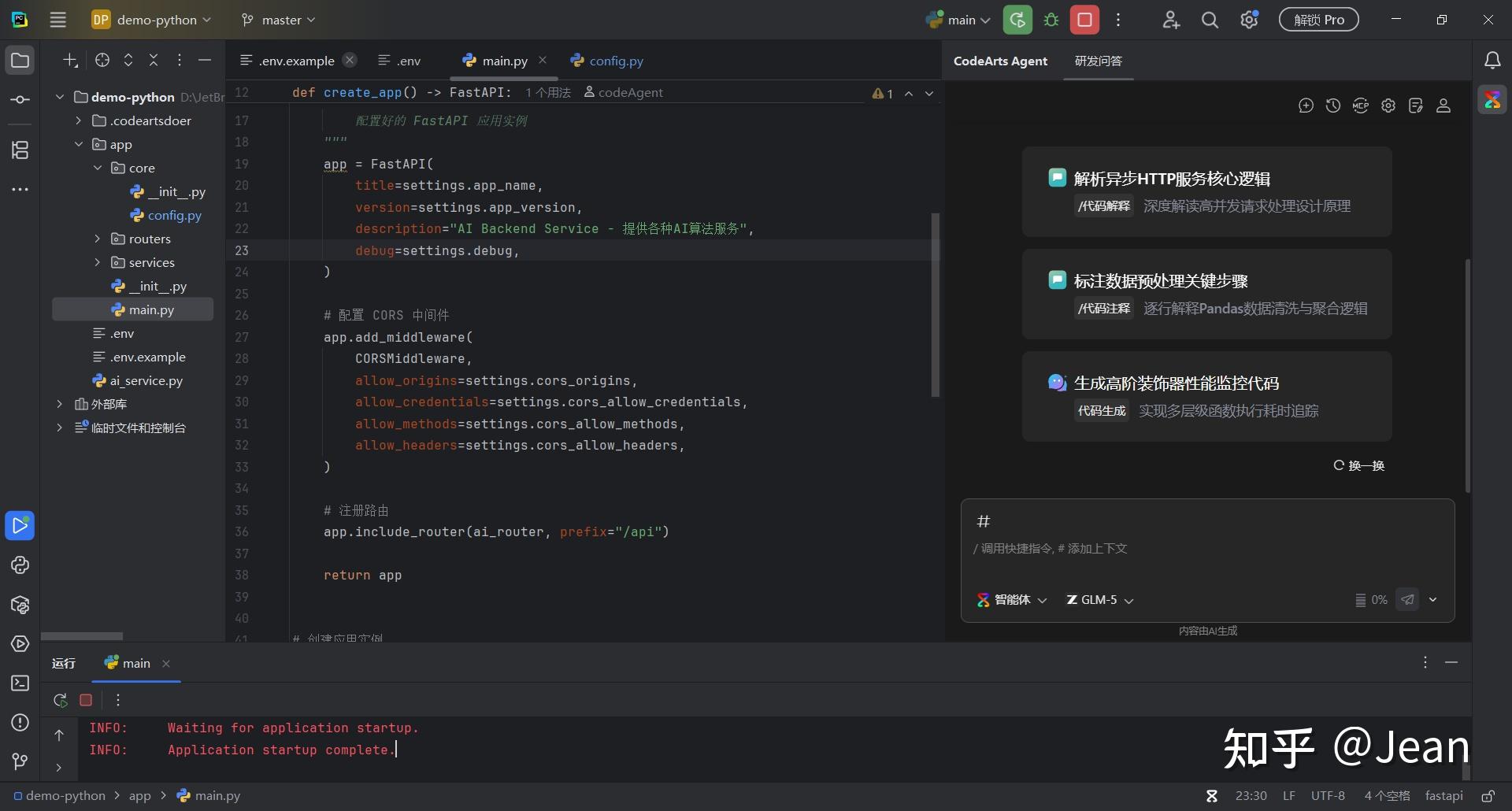Open CodeArts account profile icon
1512x811 pixels.
[x=1443, y=106]
